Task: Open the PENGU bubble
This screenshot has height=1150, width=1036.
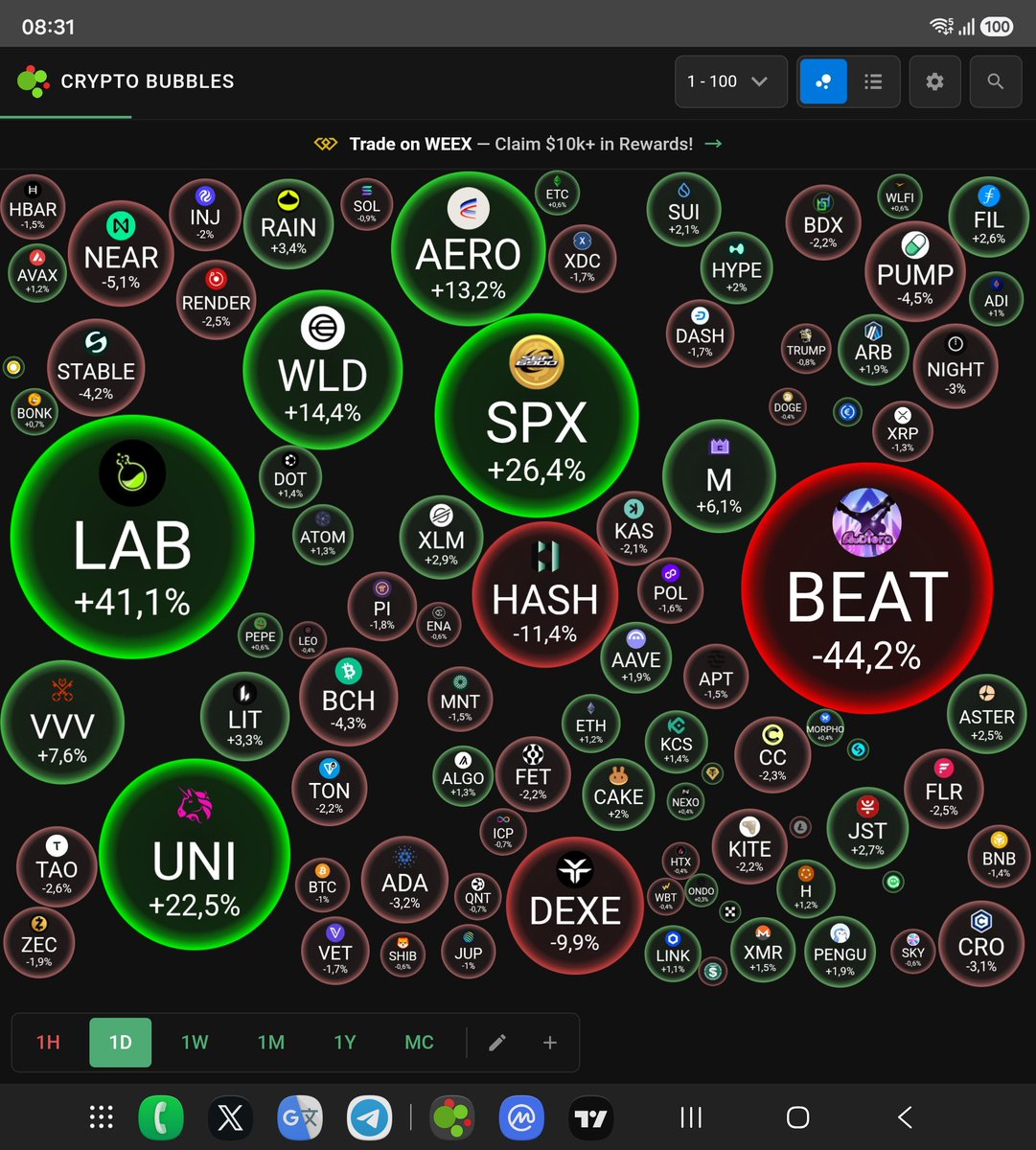Action: click(x=840, y=951)
